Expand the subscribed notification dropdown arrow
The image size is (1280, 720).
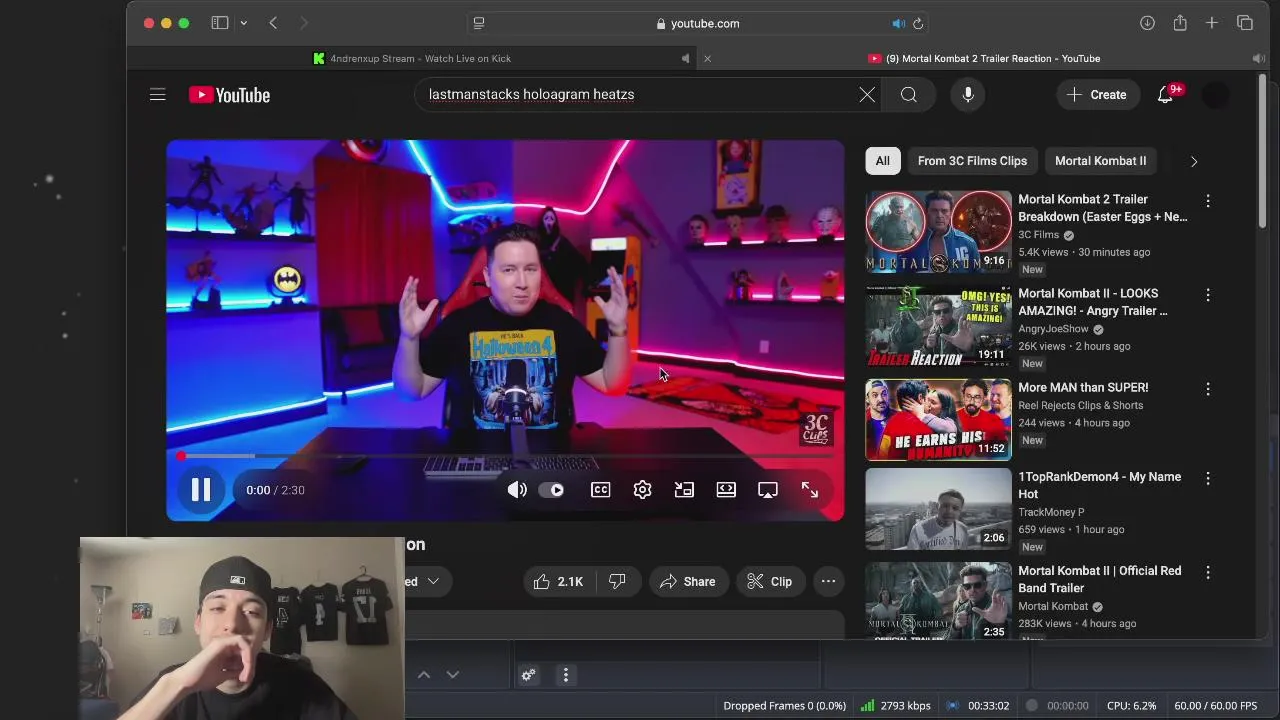pos(433,581)
